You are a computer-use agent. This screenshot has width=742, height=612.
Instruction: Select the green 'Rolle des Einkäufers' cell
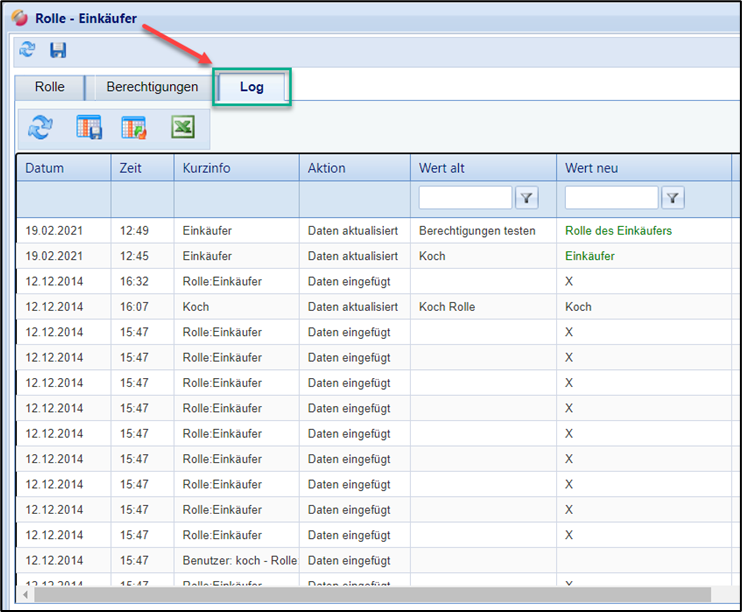(x=618, y=231)
